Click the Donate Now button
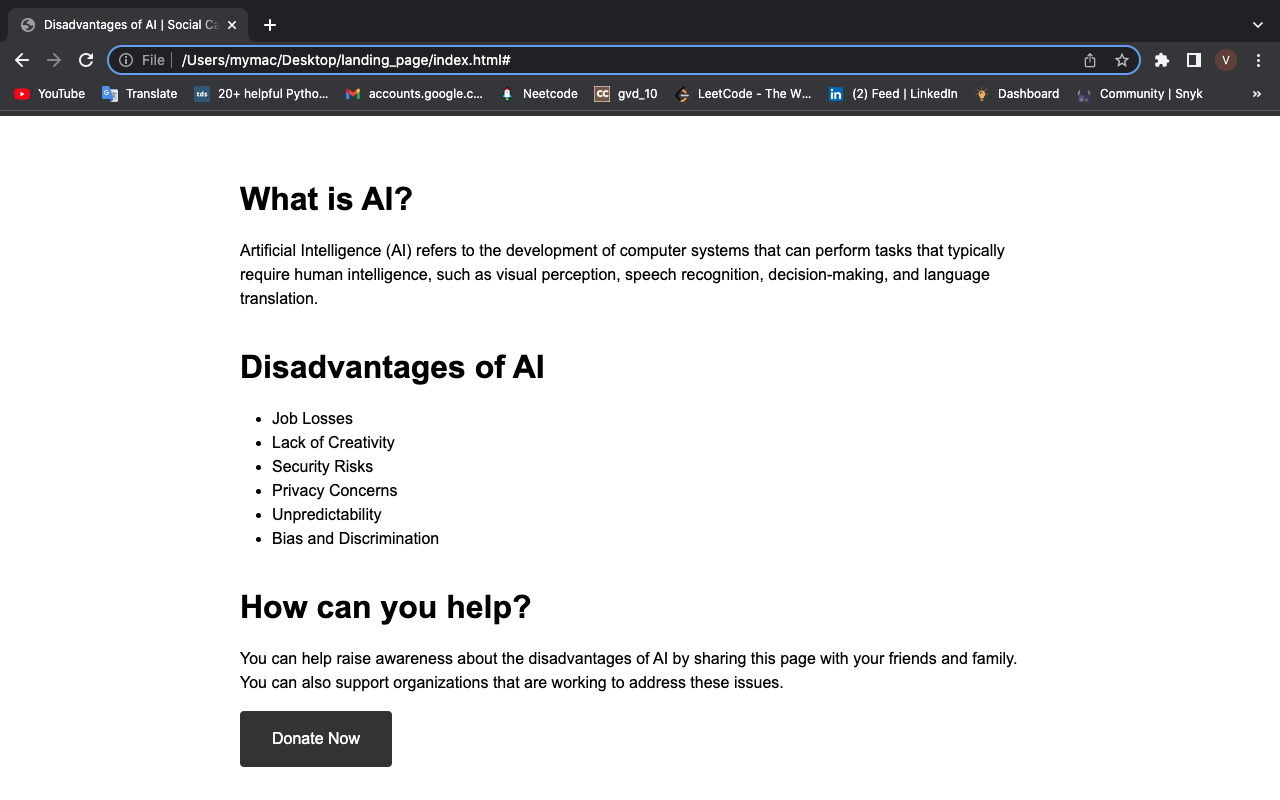The image size is (1280, 800). pos(315,738)
